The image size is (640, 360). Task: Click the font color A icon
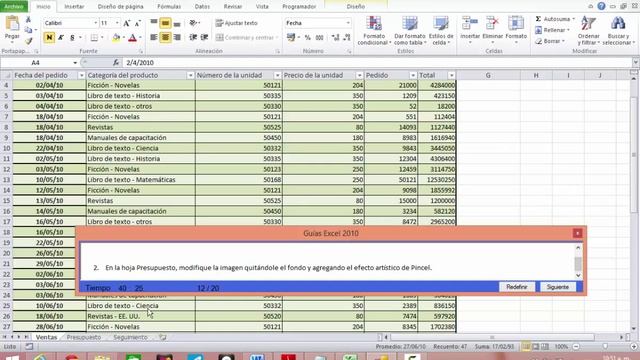(132, 38)
